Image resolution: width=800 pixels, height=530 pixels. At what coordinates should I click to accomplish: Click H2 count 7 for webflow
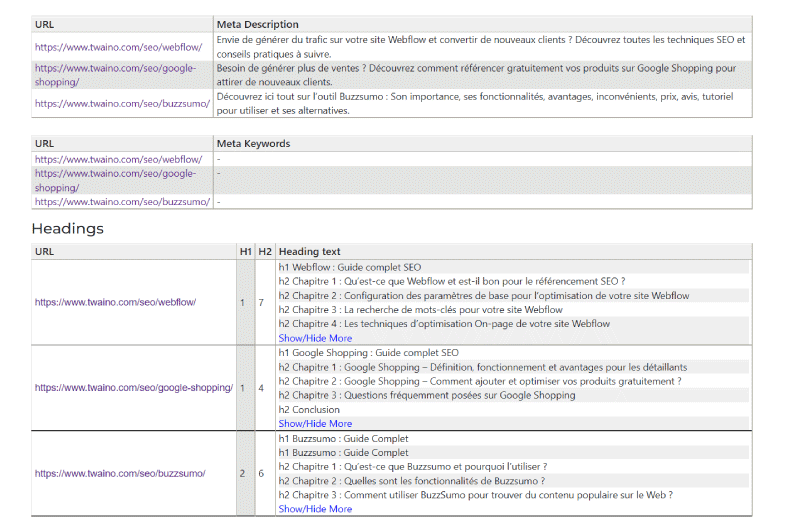coord(261,302)
